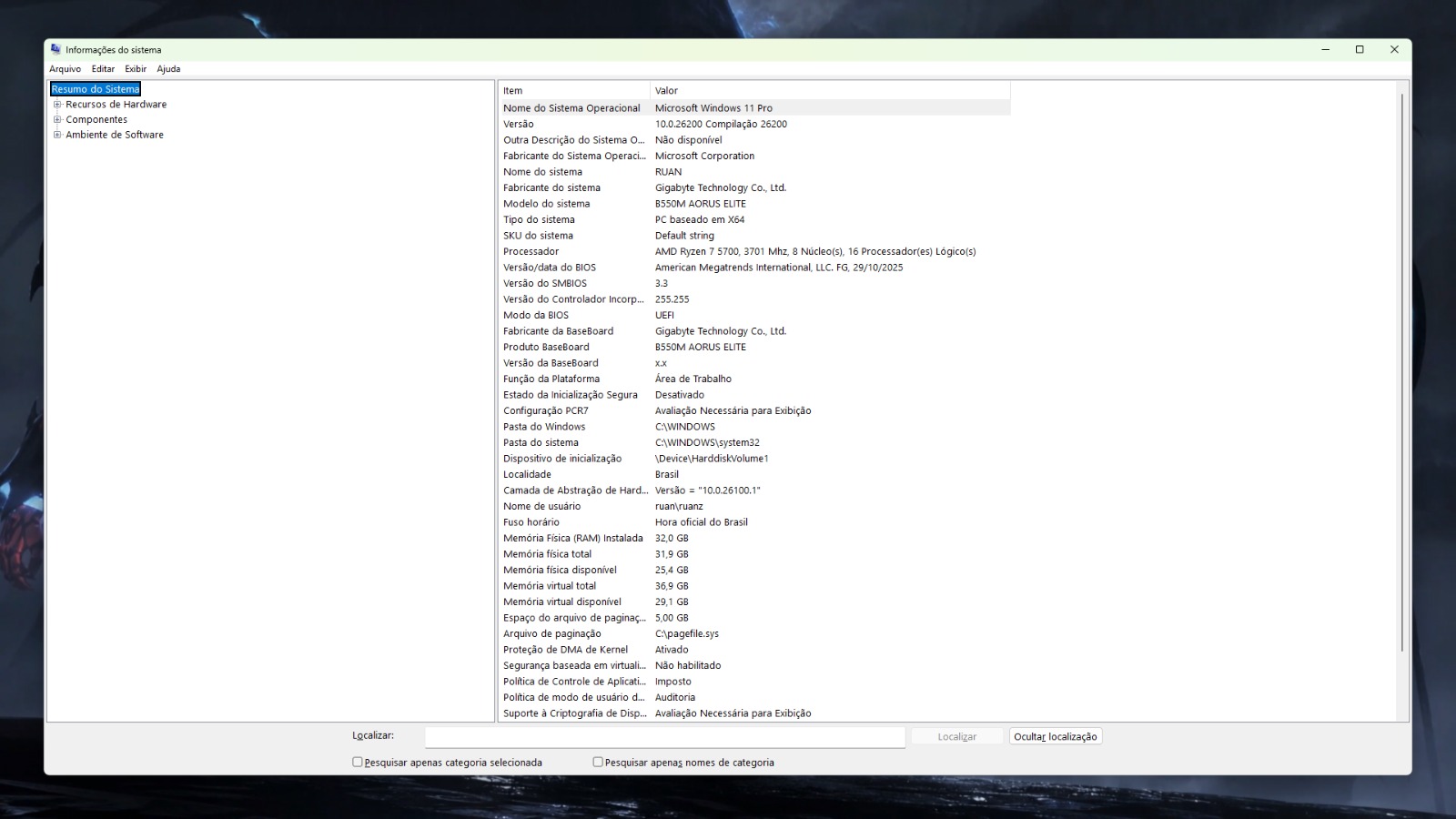Image resolution: width=1456 pixels, height=819 pixels.
Task: Click the AMD Ryzen 7 5700 value
Action: point(815,252)
